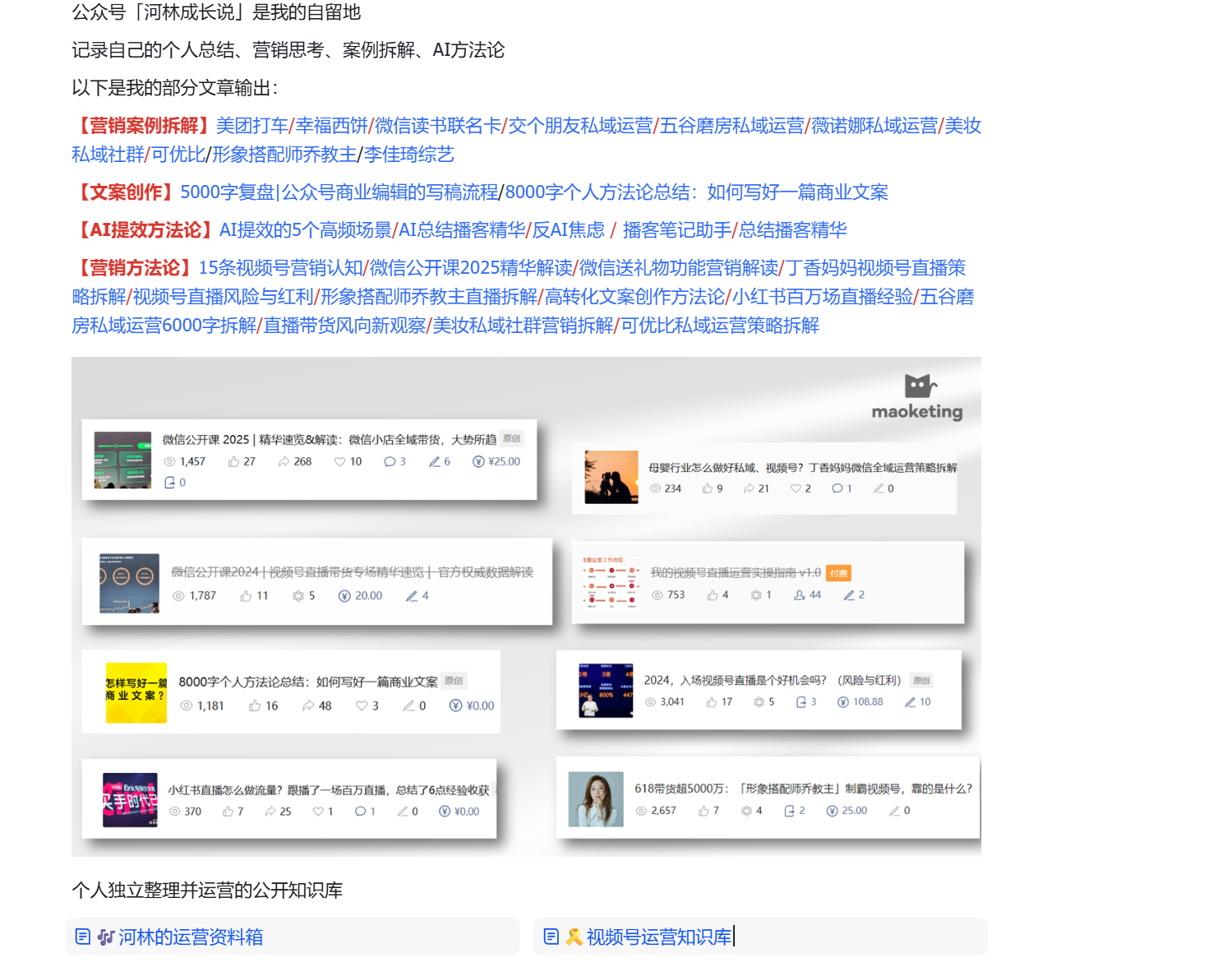Follow the 高转化文案创作方法论 link
The image size is (1232, 967).
pyautogui.click(x=635, y=297)
